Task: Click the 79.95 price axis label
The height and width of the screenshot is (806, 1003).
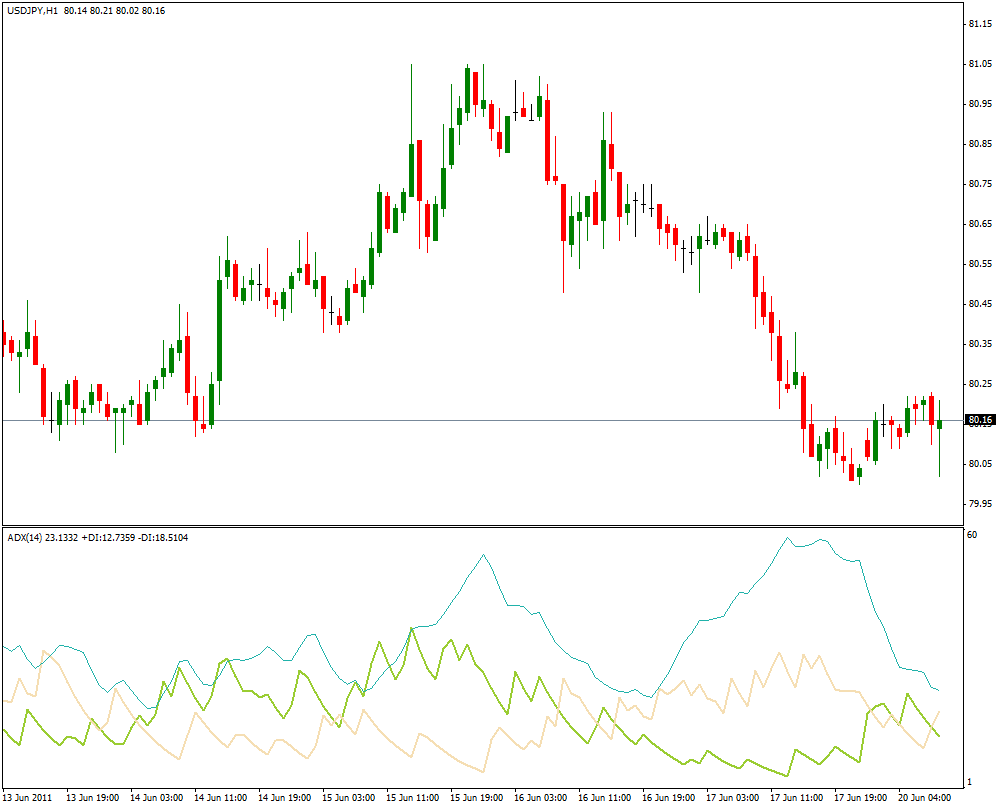Action: pyautogui.click(x=980, y=503)
